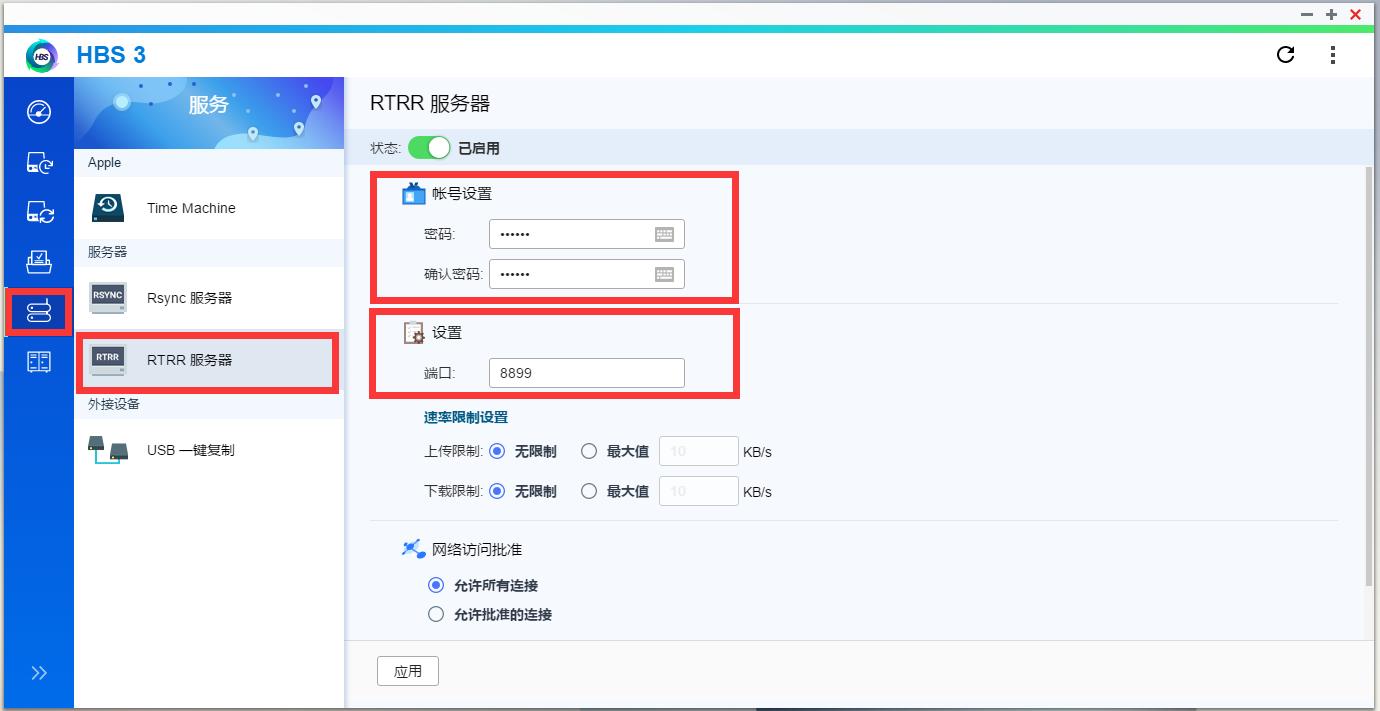Open the restore jobs sidebar icon
1380x711 pixels.
(x=38, y=262)
